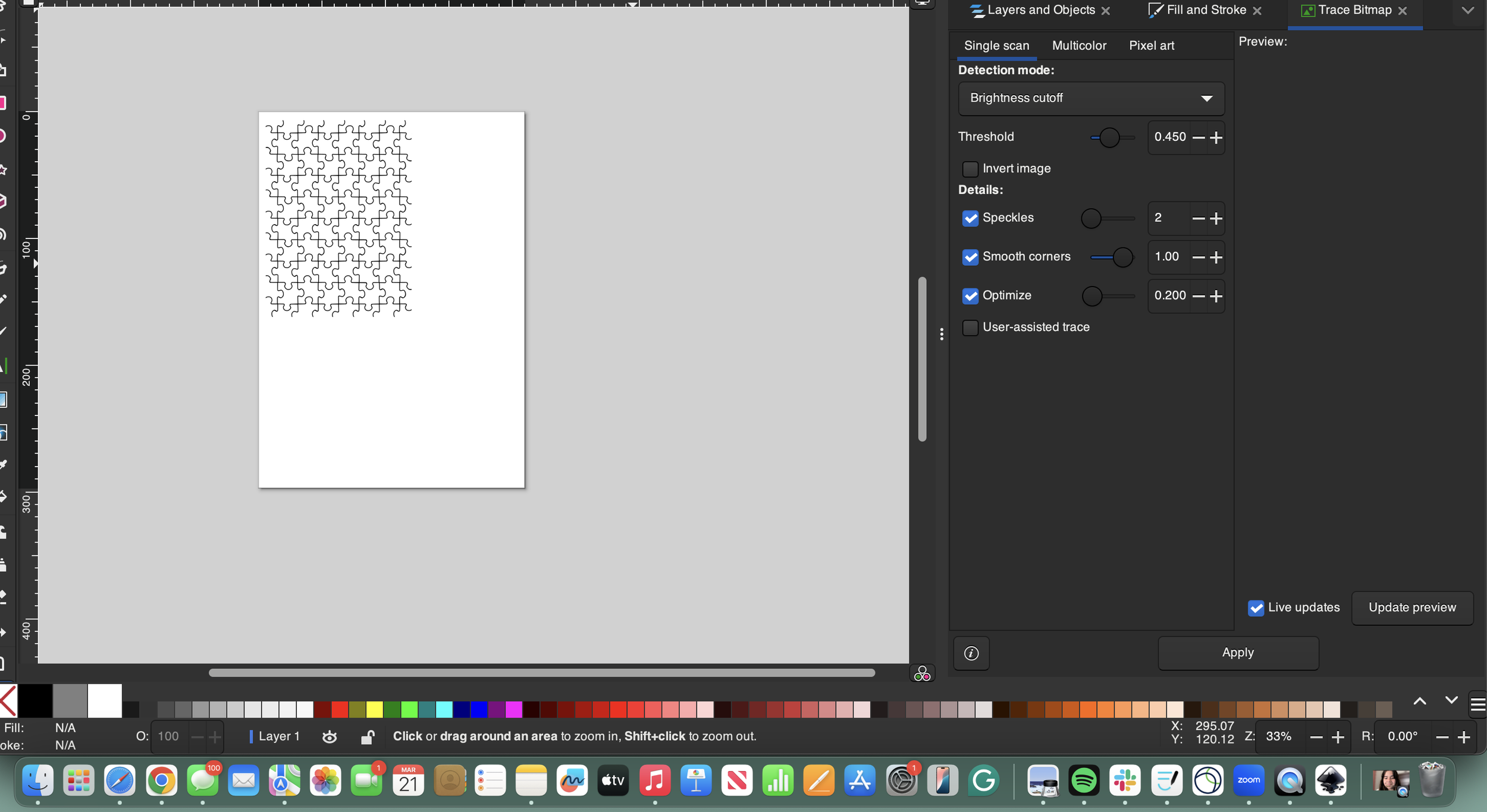Open Brightness cutoff detection mode dropdown

1091,99
